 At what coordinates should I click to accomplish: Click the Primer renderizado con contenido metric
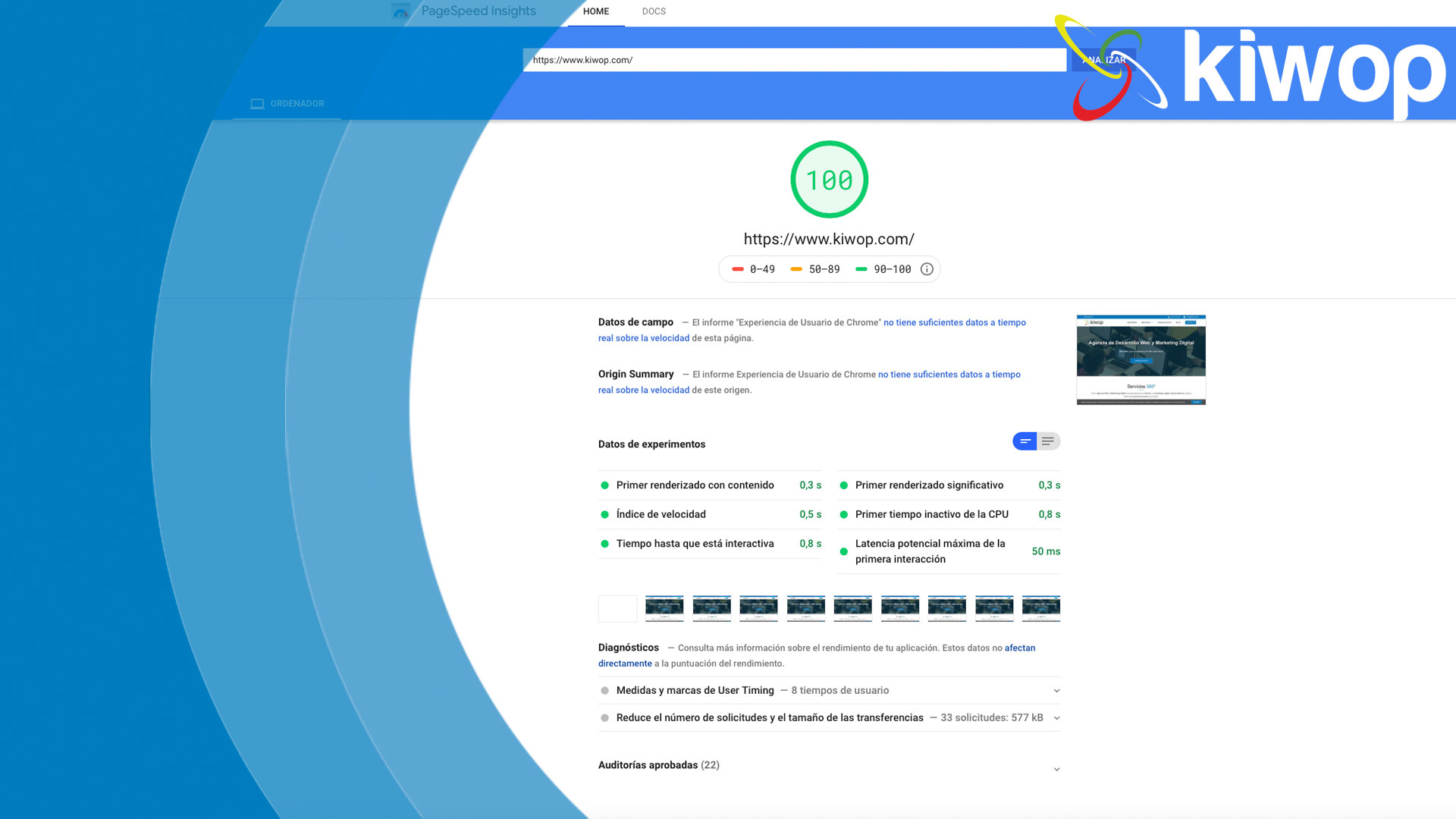[710, 485]
